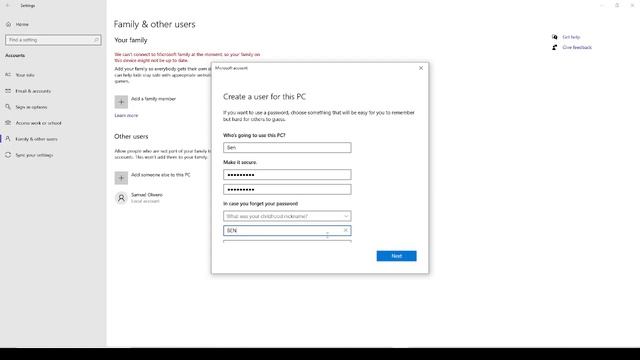
Task: Click the Home house icon
Action: click(x=8, y=24)
